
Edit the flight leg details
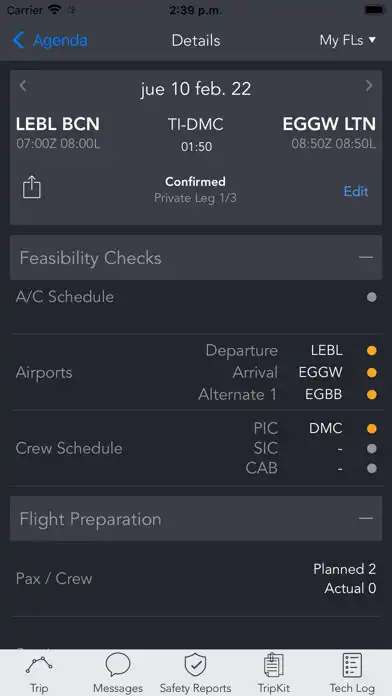(356, 191)
